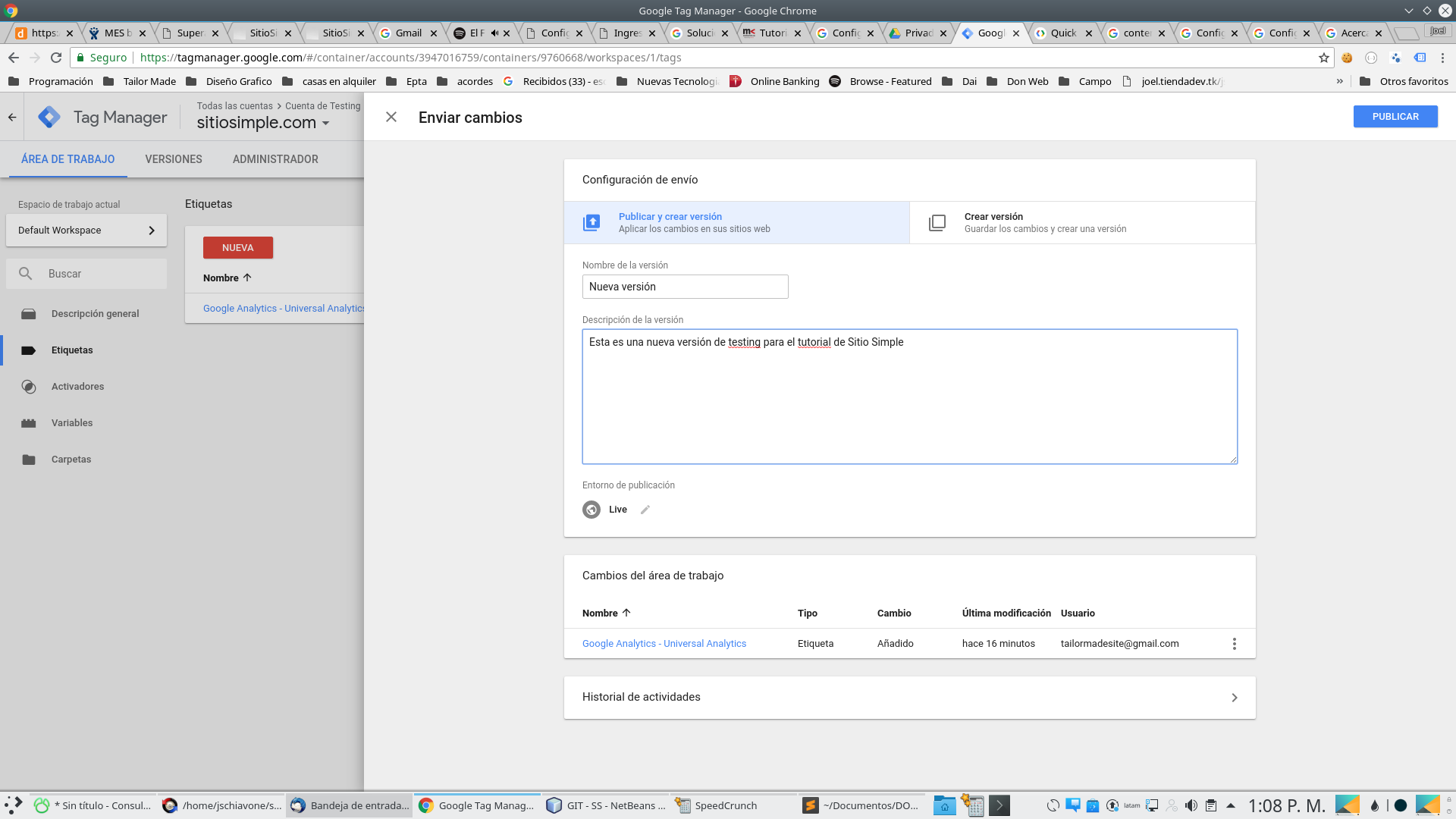Viewport: 1456px width, 819px height.
Task: Open Recibidos (33) bookmark
Action: (x=554, y=81)
